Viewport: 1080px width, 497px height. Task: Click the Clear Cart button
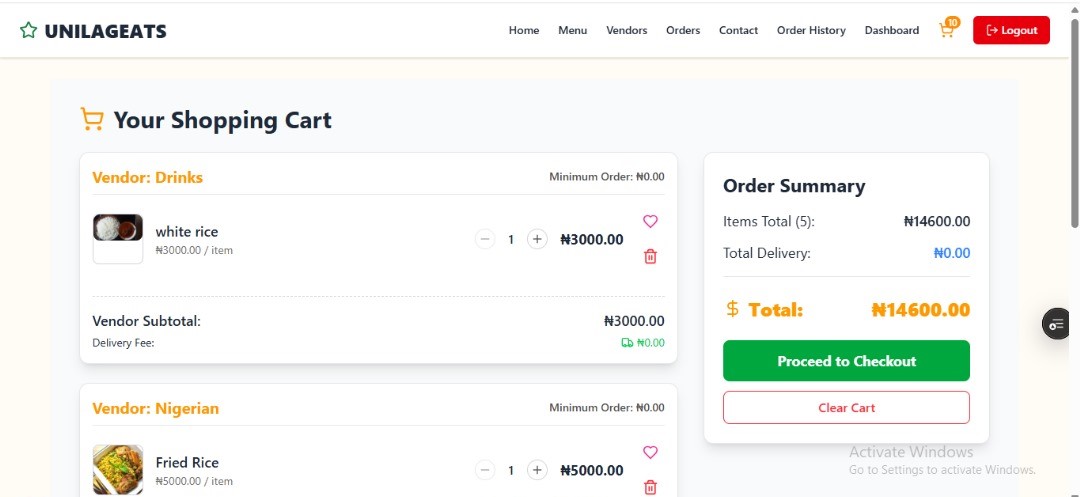[846, 408]
